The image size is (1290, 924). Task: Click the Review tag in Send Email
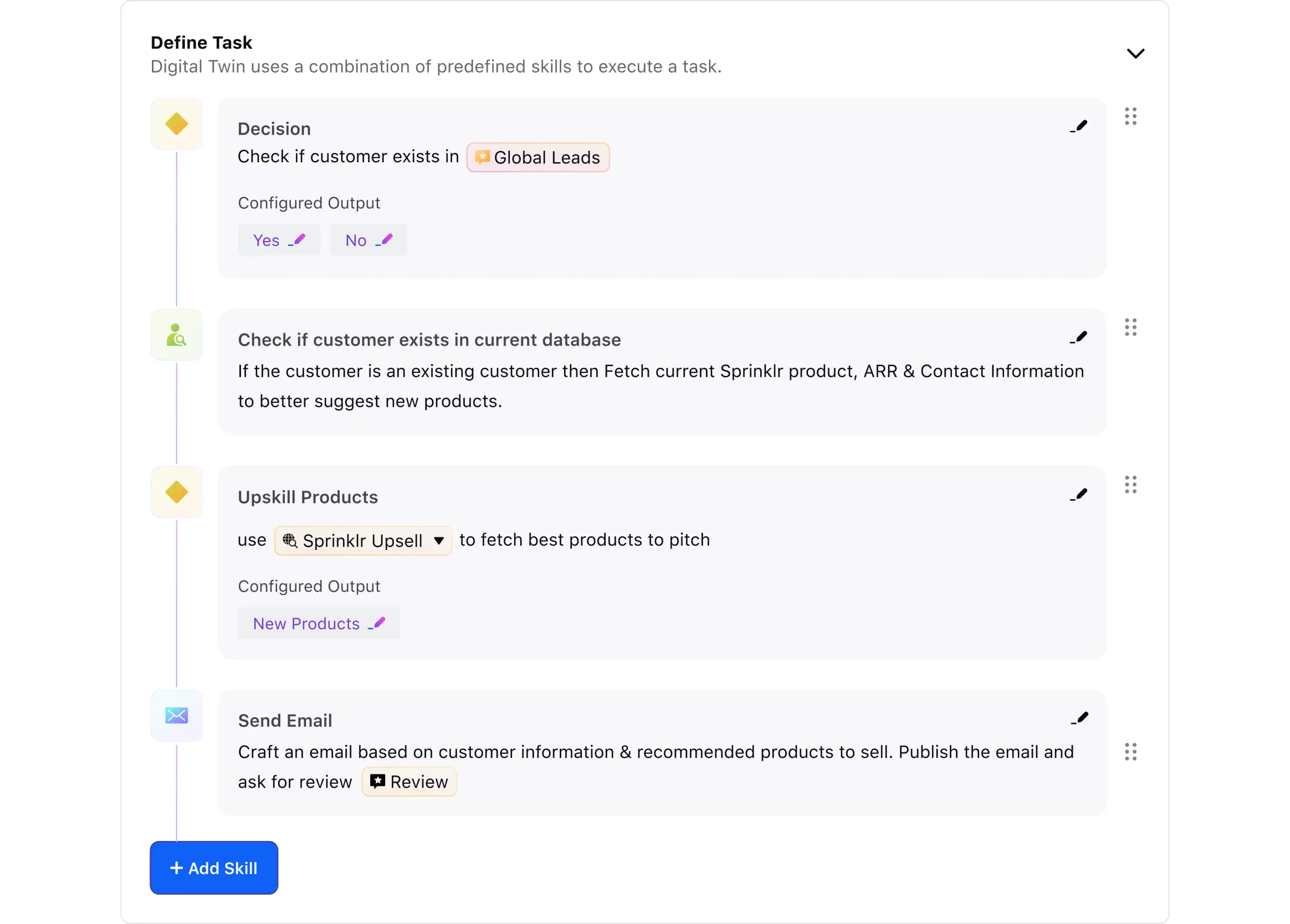(x=409, y=782)
